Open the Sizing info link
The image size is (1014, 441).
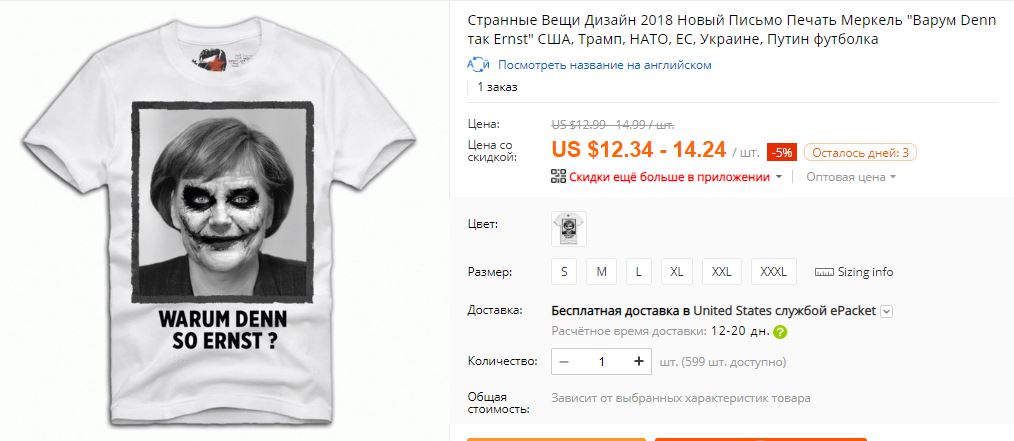(x=865, y=272)
